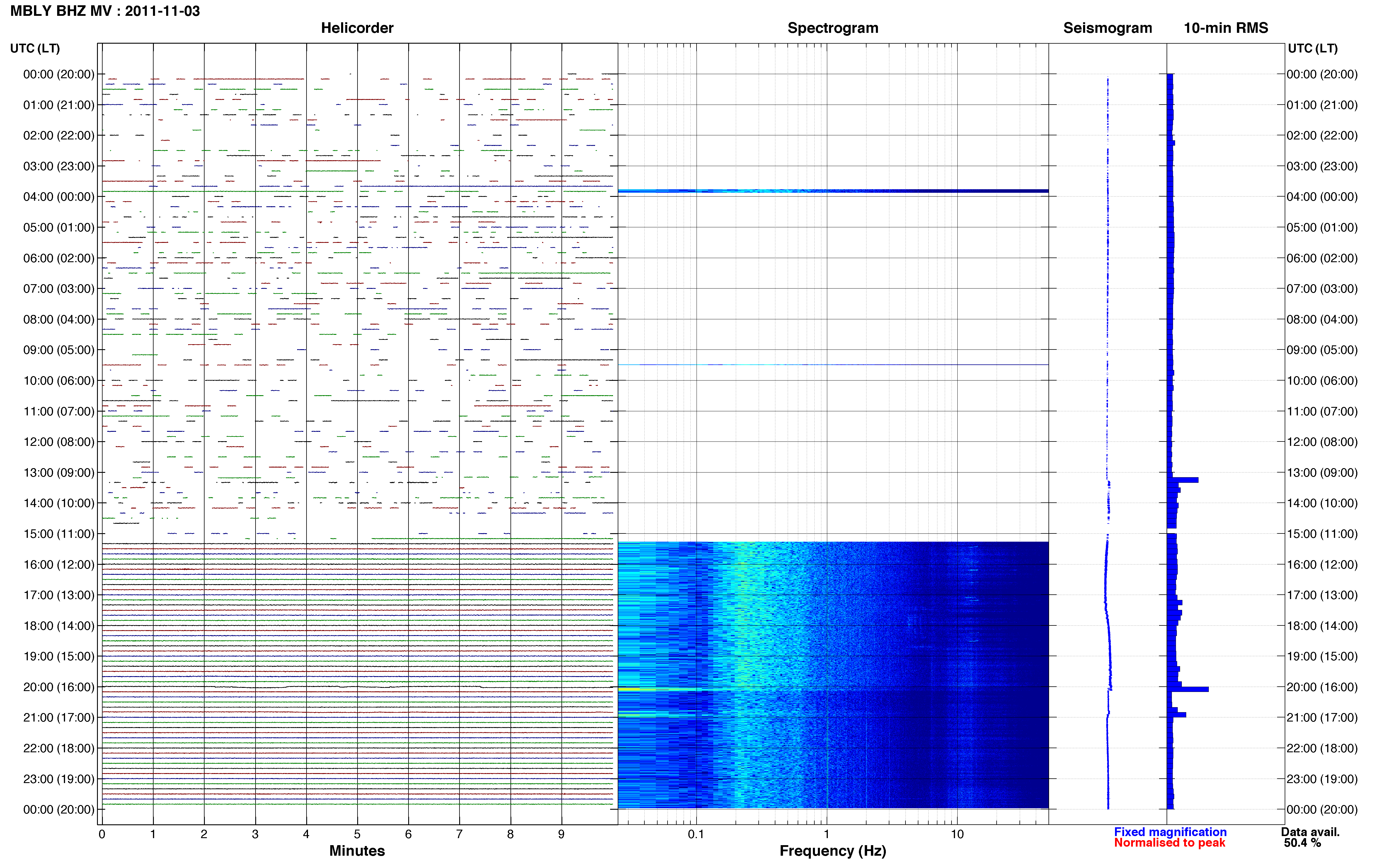This screenshot has width=1389, height=868.
Task: Click the '20:00 (16:00)' tick on the RMS side axis
Action: pos(1322,687)
